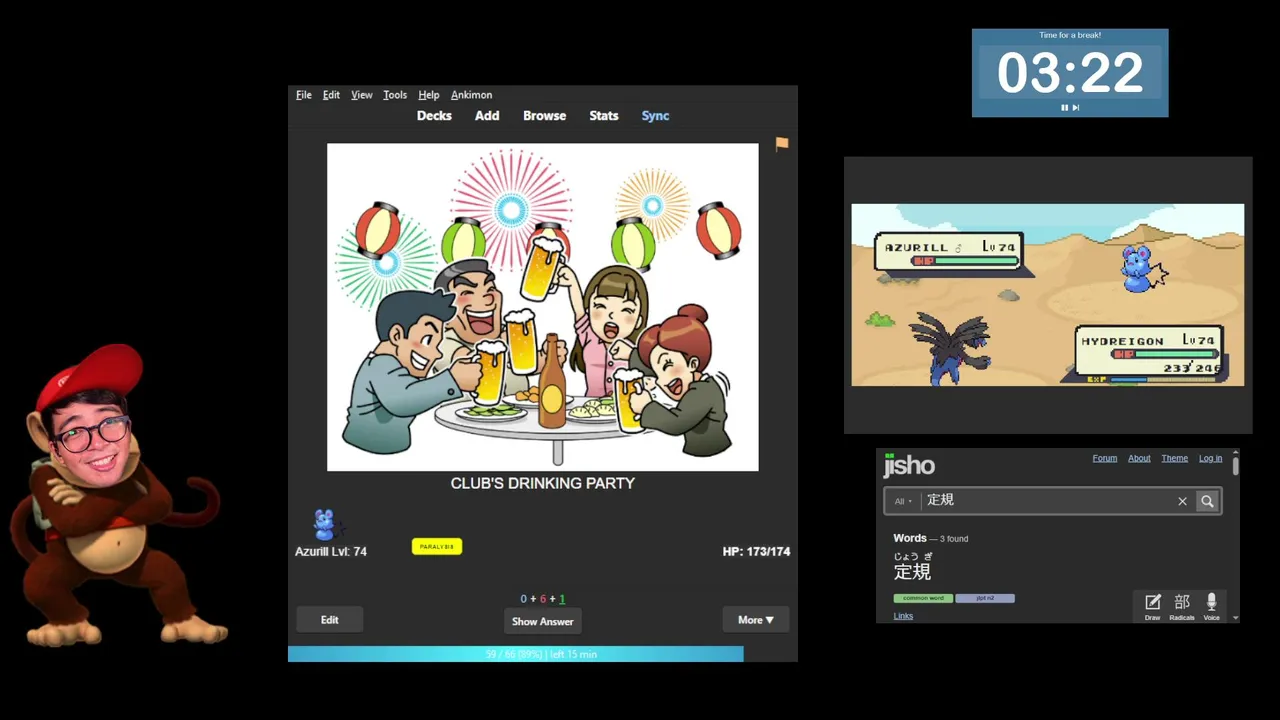Skip to next timer session
Viewport: 1280px width, 720px height.
1076,108
